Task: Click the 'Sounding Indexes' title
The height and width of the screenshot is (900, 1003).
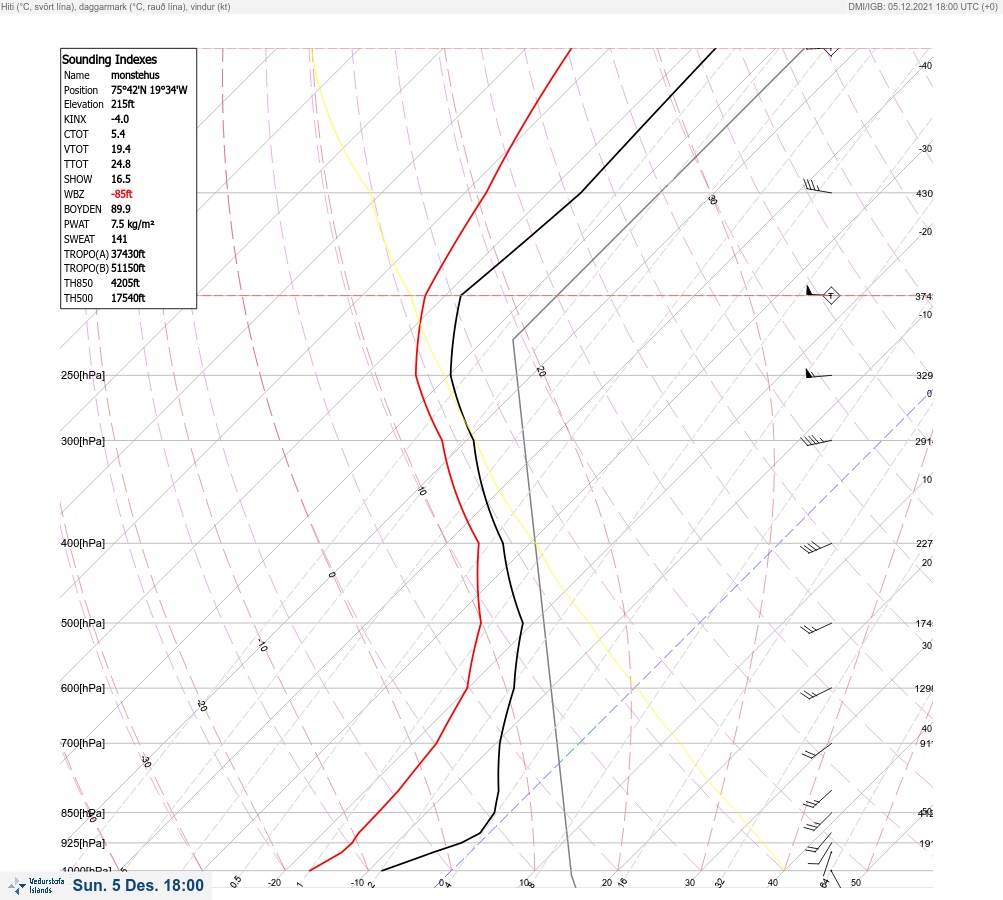Action: (x=109, y=59)
